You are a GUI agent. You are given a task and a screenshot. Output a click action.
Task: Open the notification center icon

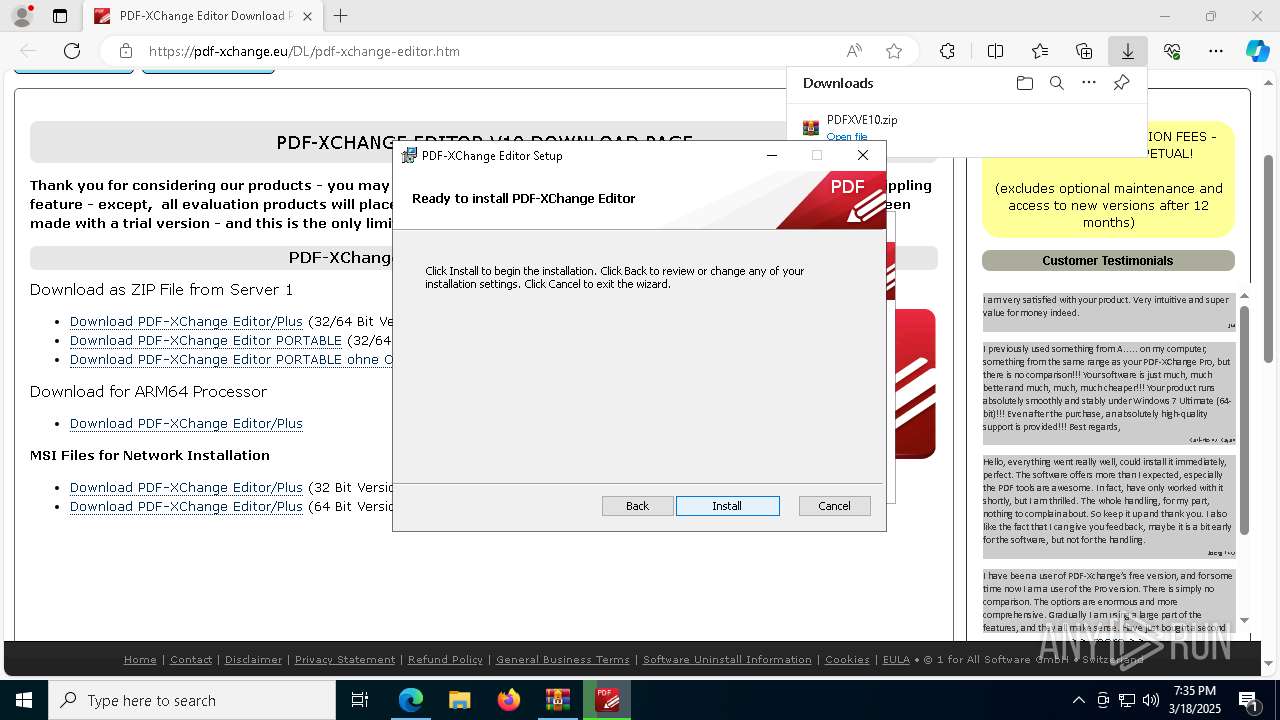click(x=1248, y=700)
